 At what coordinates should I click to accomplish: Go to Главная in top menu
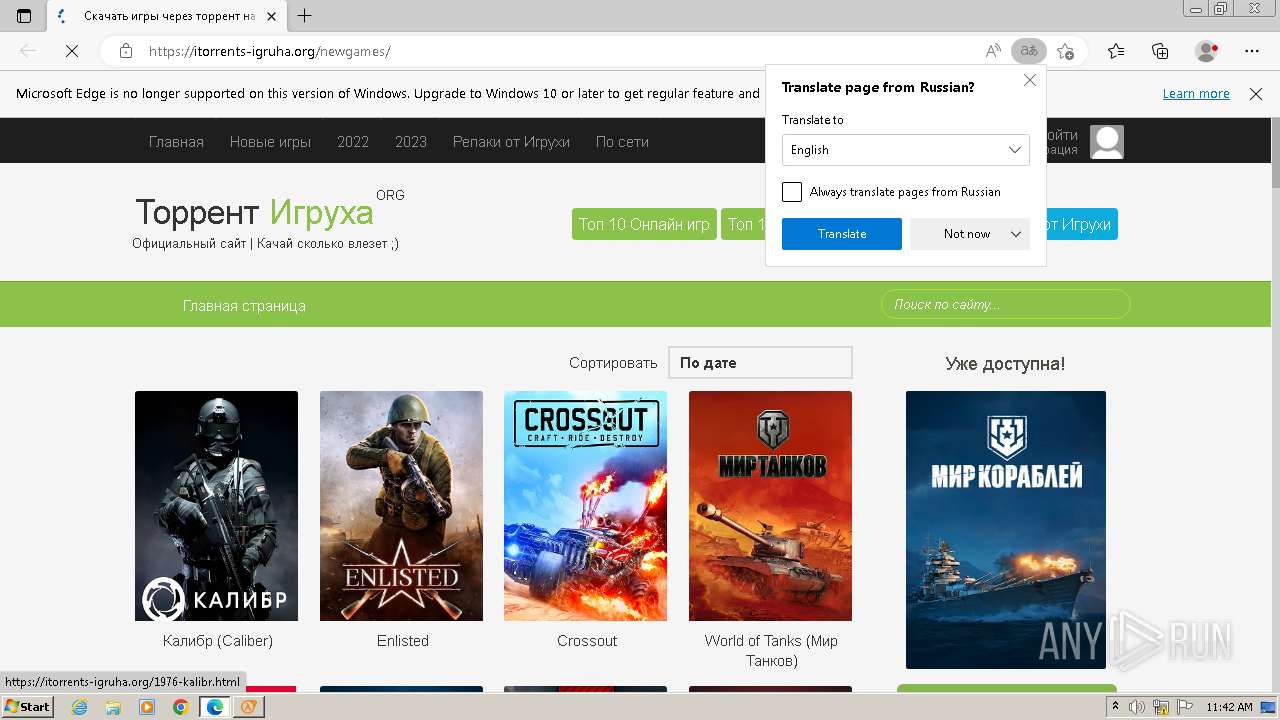(176, 142)
